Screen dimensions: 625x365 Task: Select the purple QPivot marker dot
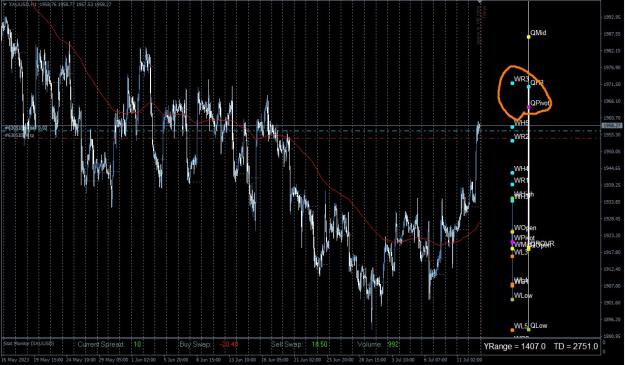coord(529,107)
